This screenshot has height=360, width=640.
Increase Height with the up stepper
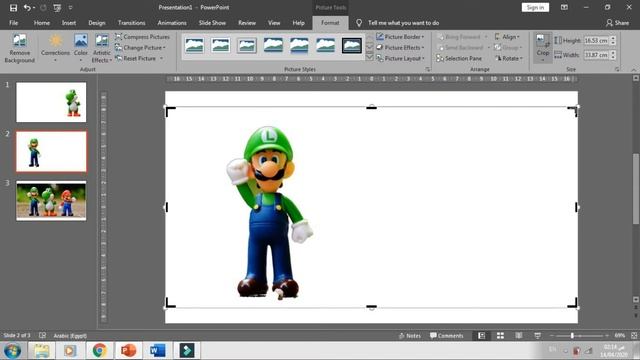pos(613,38)
